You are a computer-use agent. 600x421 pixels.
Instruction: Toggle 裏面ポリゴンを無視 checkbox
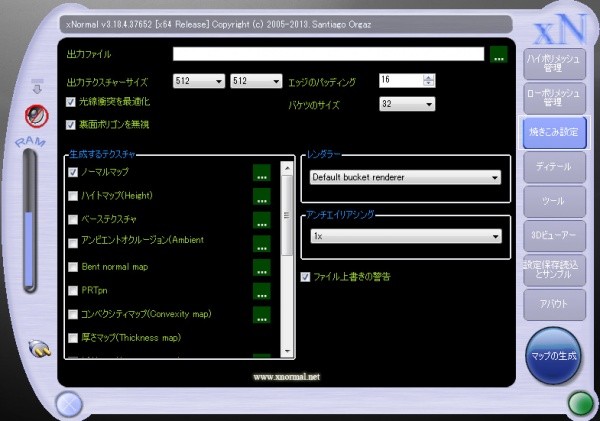pyautogui.click(x=70, y=125)
